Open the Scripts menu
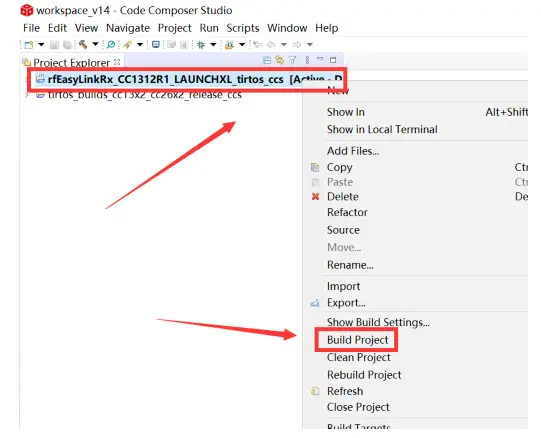This screenshot has width=541, height=438. pos(243,28)
